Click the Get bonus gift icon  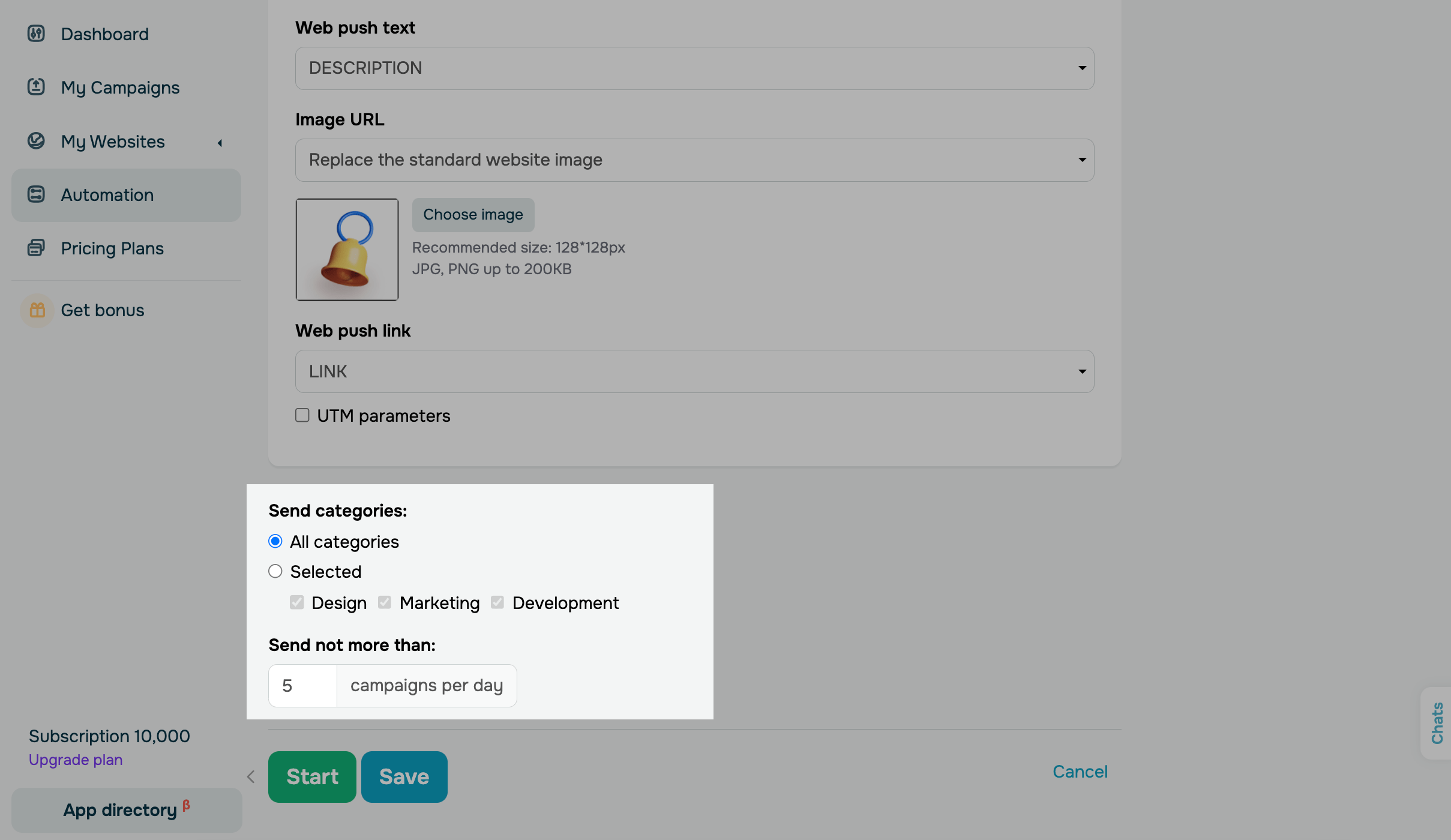[37, 310]
